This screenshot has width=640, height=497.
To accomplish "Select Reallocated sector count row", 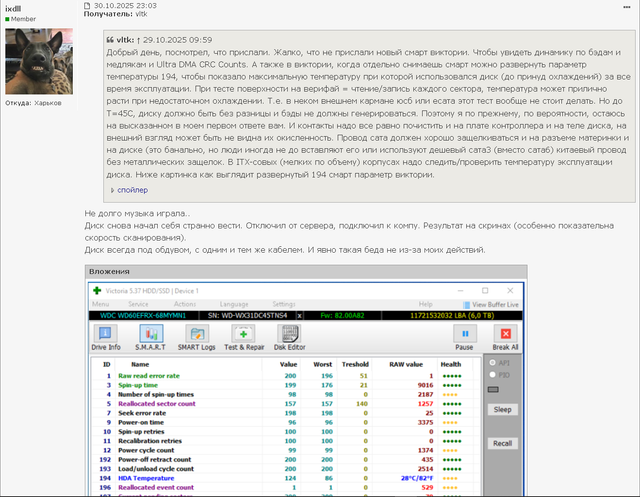I will point(286,404).
